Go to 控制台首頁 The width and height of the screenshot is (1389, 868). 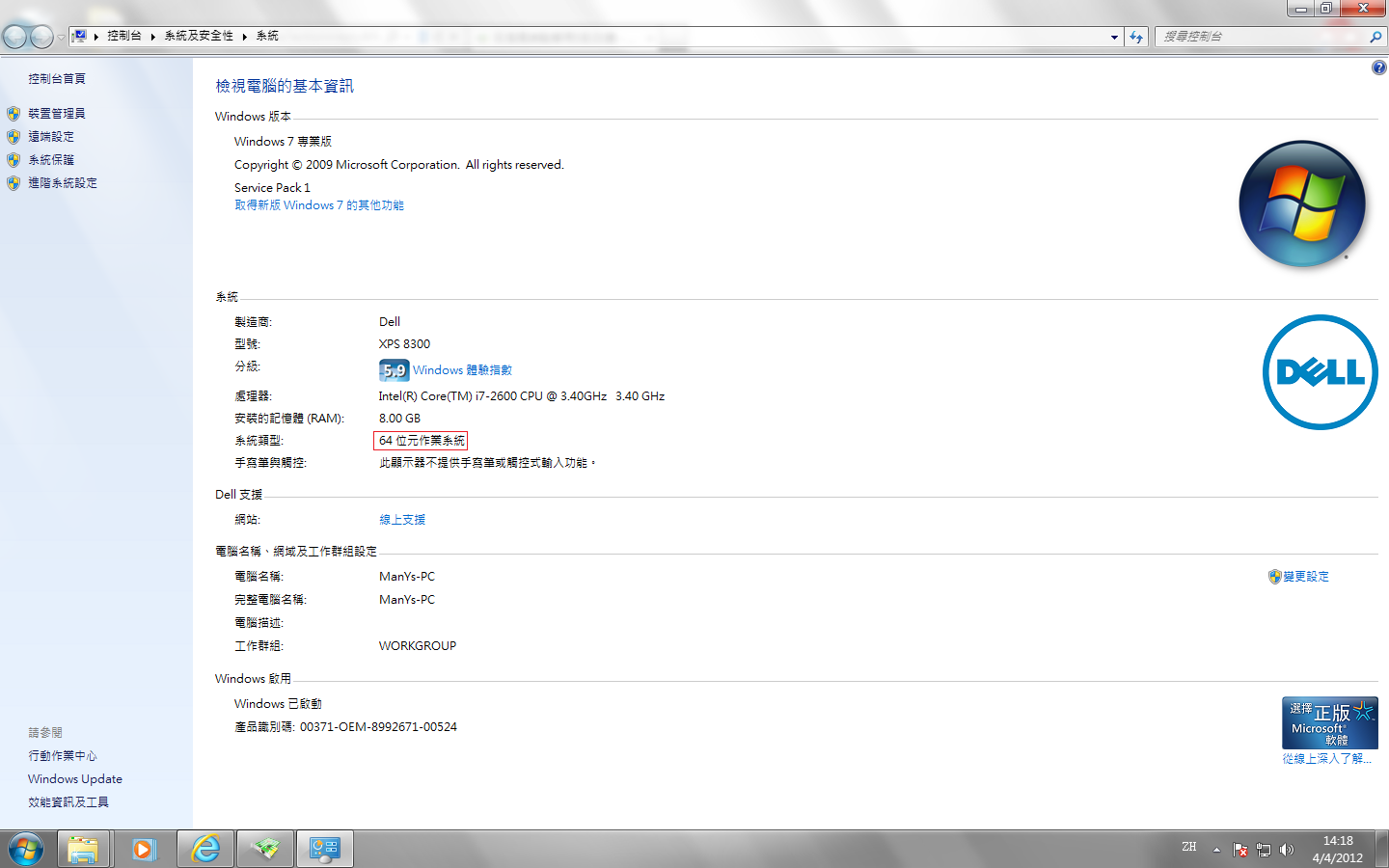[57, 79]
